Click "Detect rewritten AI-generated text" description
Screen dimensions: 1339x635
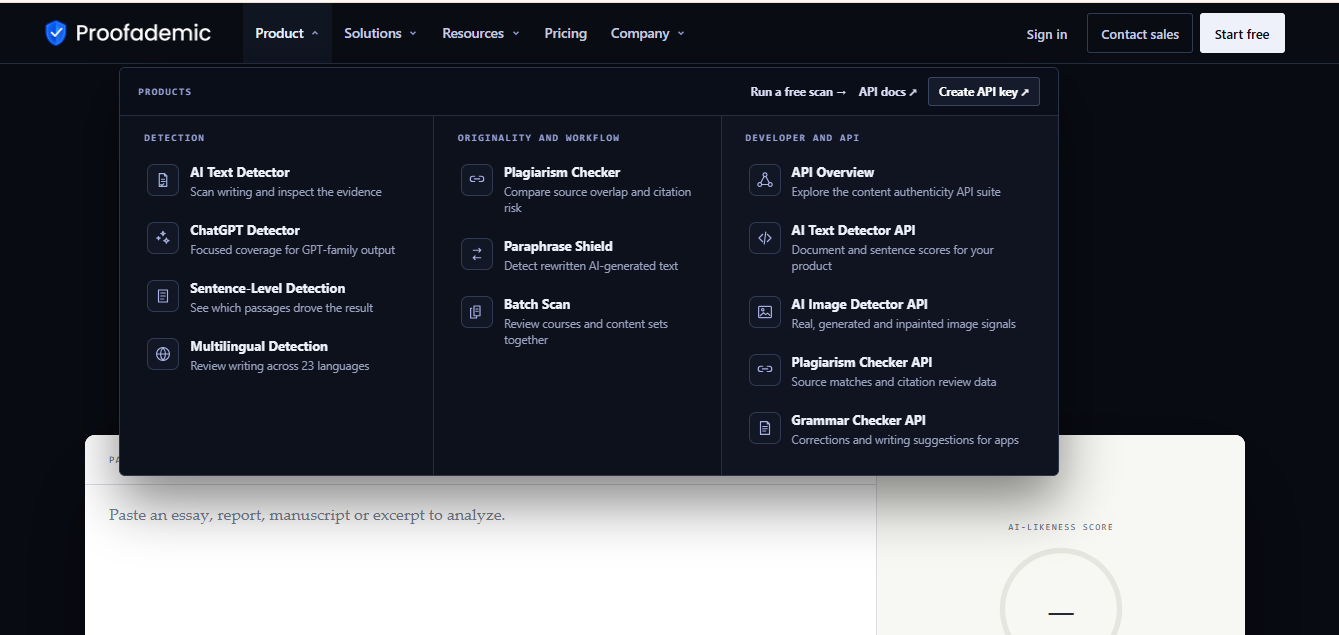pyautogui.click(x=591, y=266)
